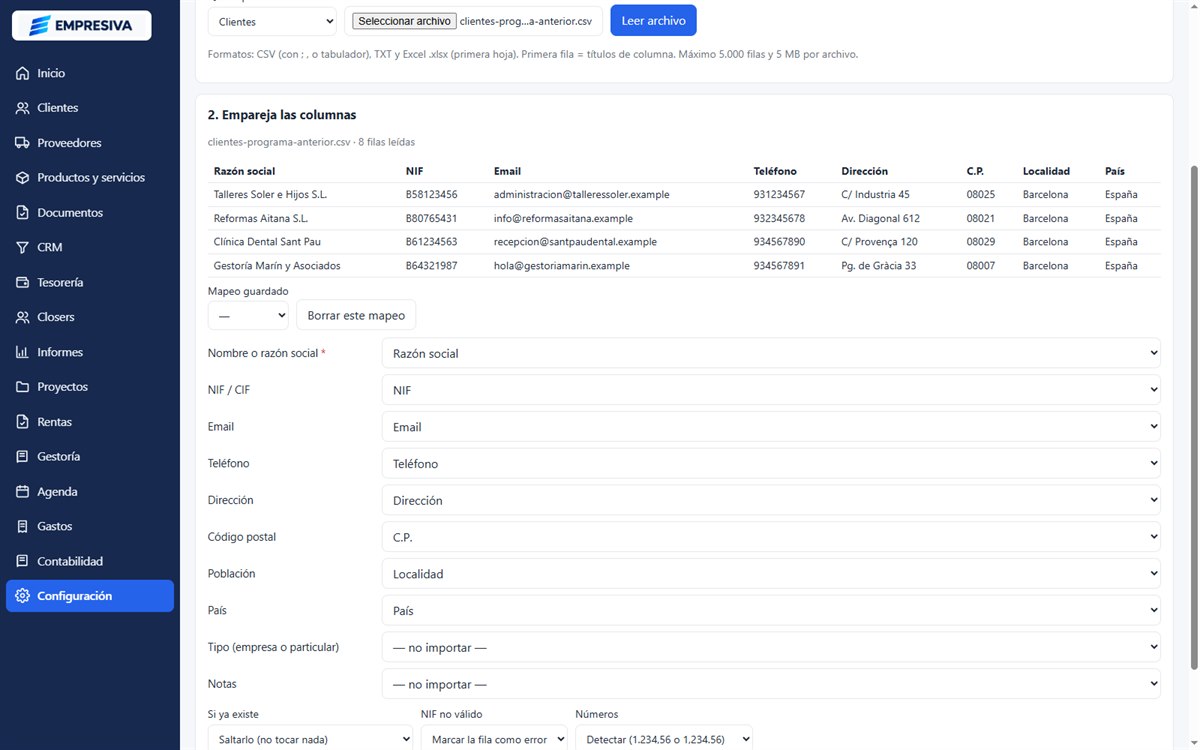This screenshot has width=1200, height=750.
Task: Open the Dirección column mapping dropdown
Action: 771,500
